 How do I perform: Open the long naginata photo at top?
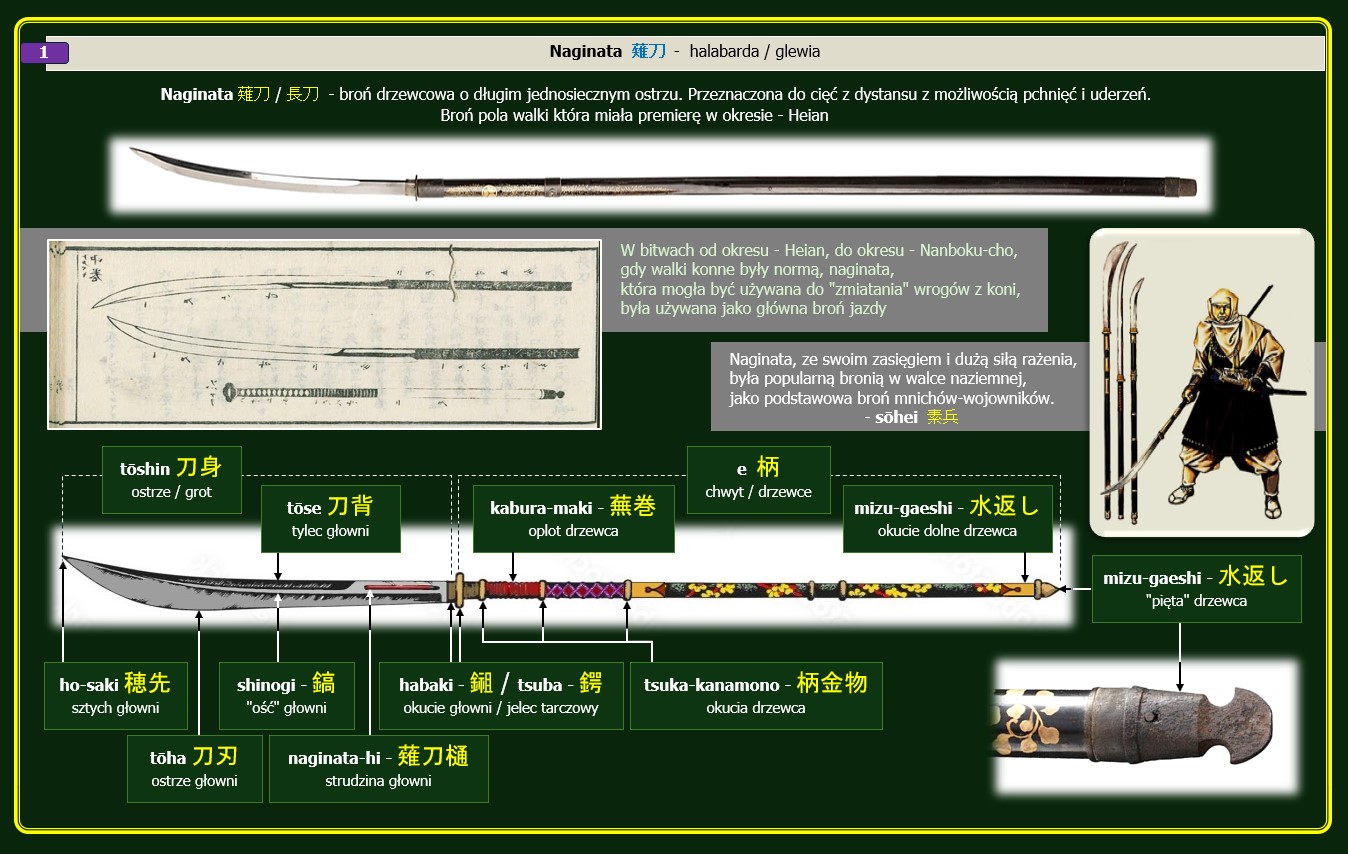pos(660,176)
